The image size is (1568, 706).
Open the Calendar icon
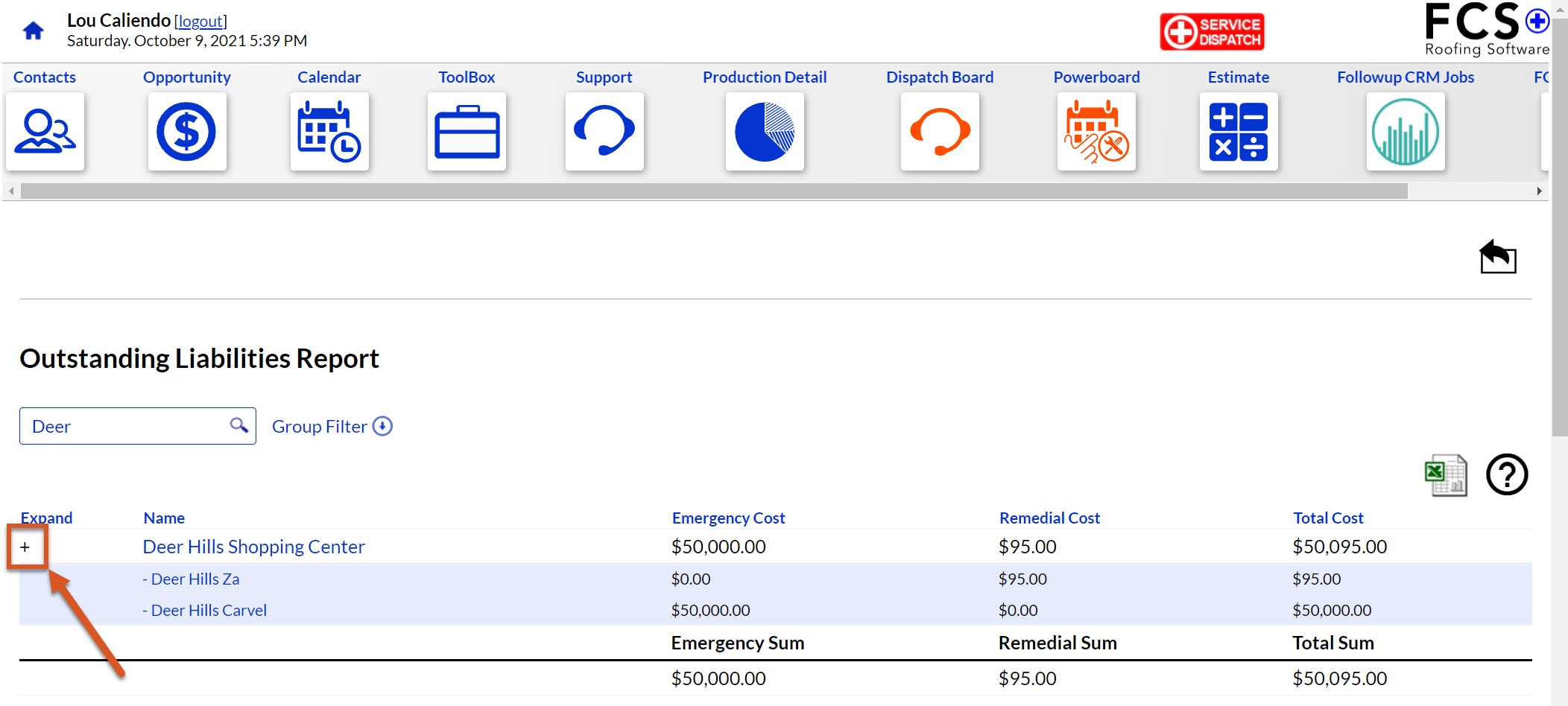pyautogui.click(x=329, y=132)
